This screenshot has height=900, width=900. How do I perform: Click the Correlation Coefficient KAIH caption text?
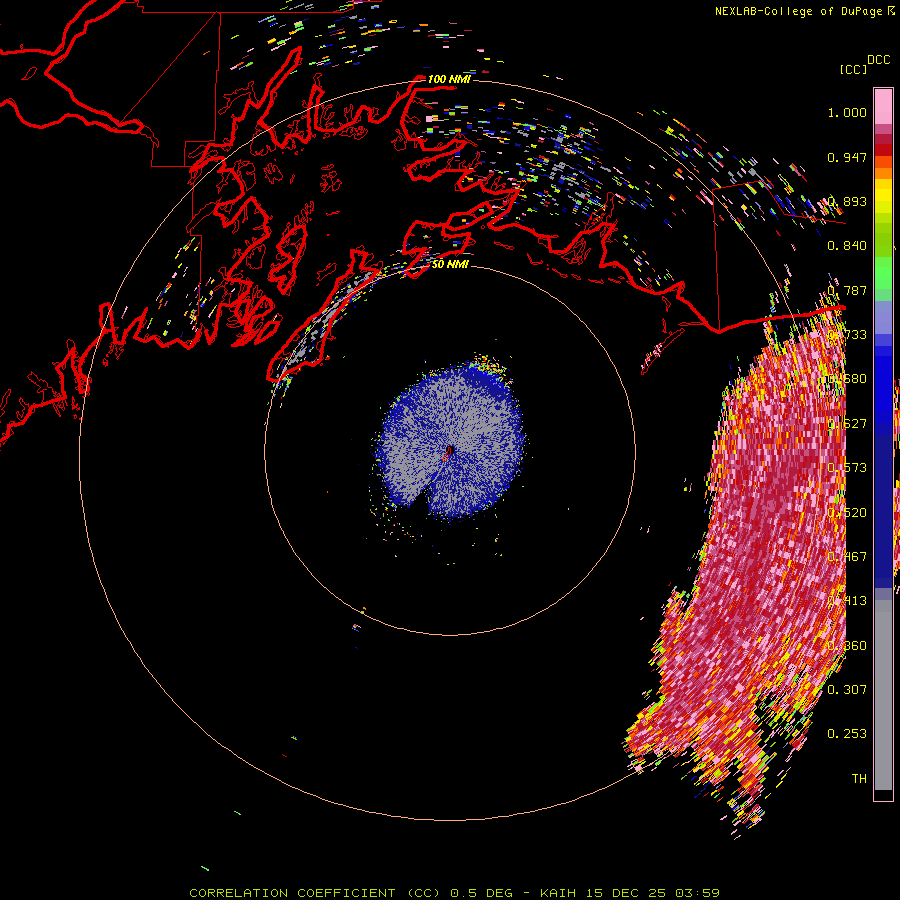(x=455, y=893)
